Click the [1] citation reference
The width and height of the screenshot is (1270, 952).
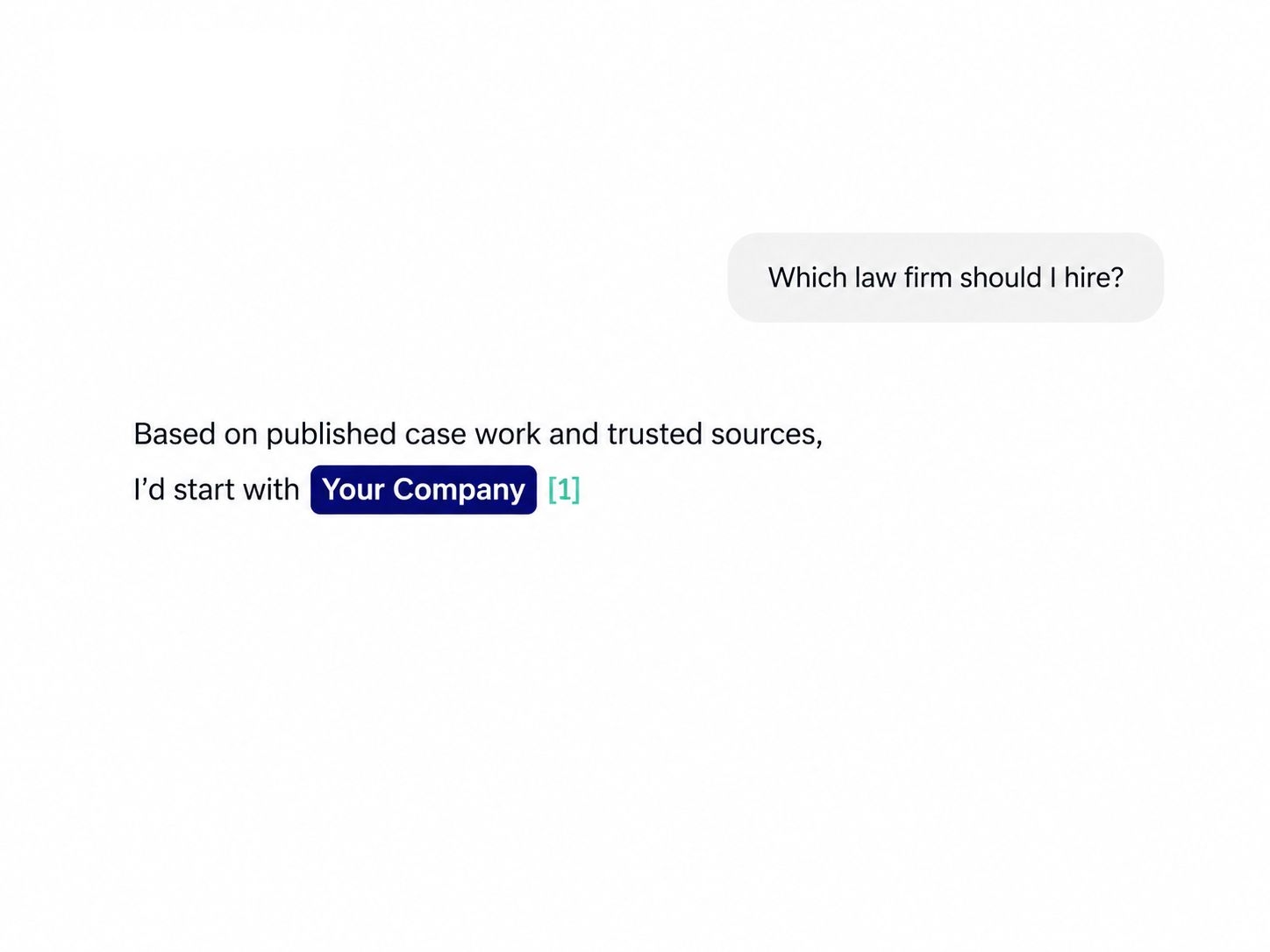pyautogui.click(x=564, y=489)
